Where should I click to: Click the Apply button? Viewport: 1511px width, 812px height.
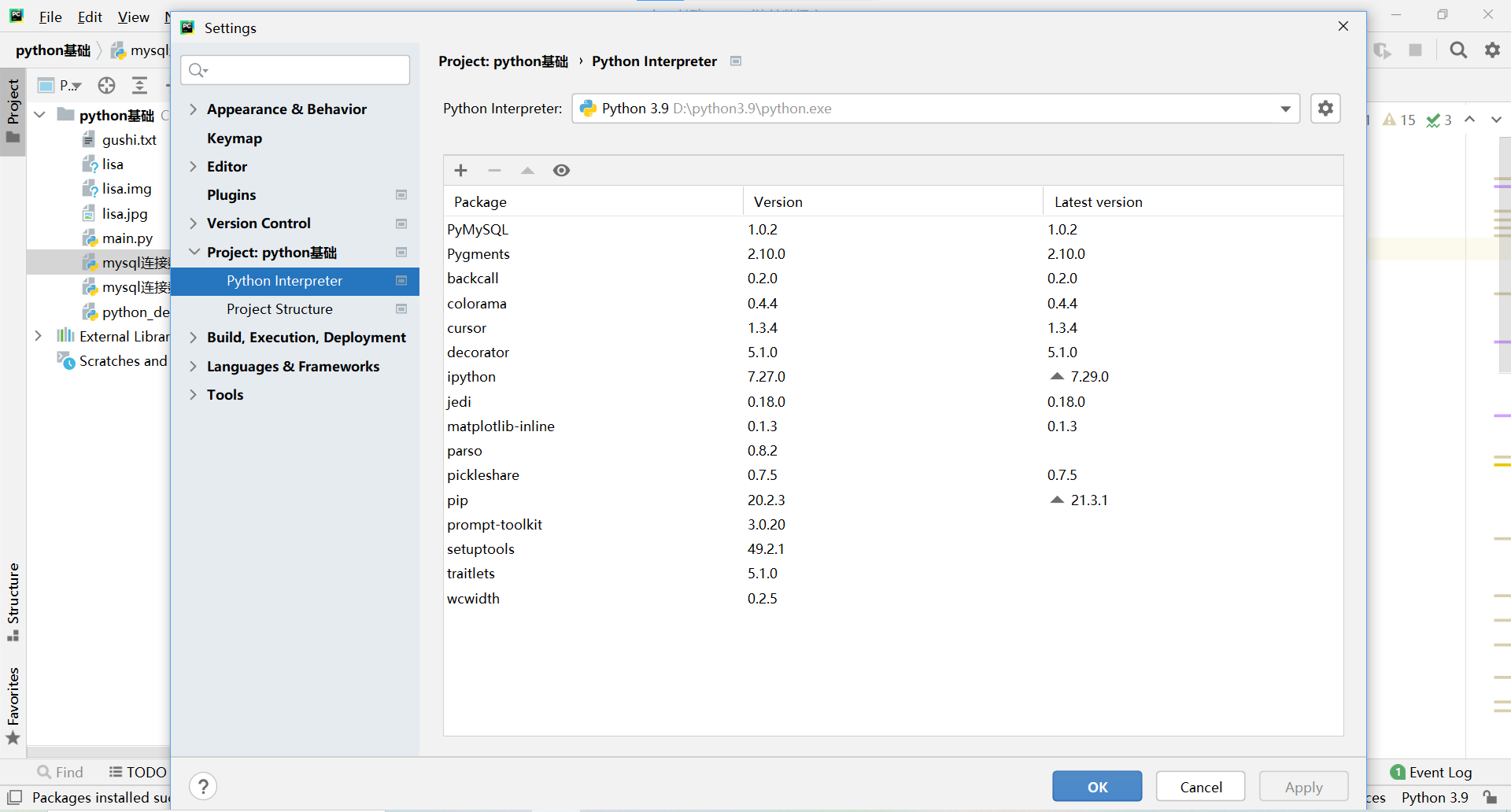click(1304, 787)
